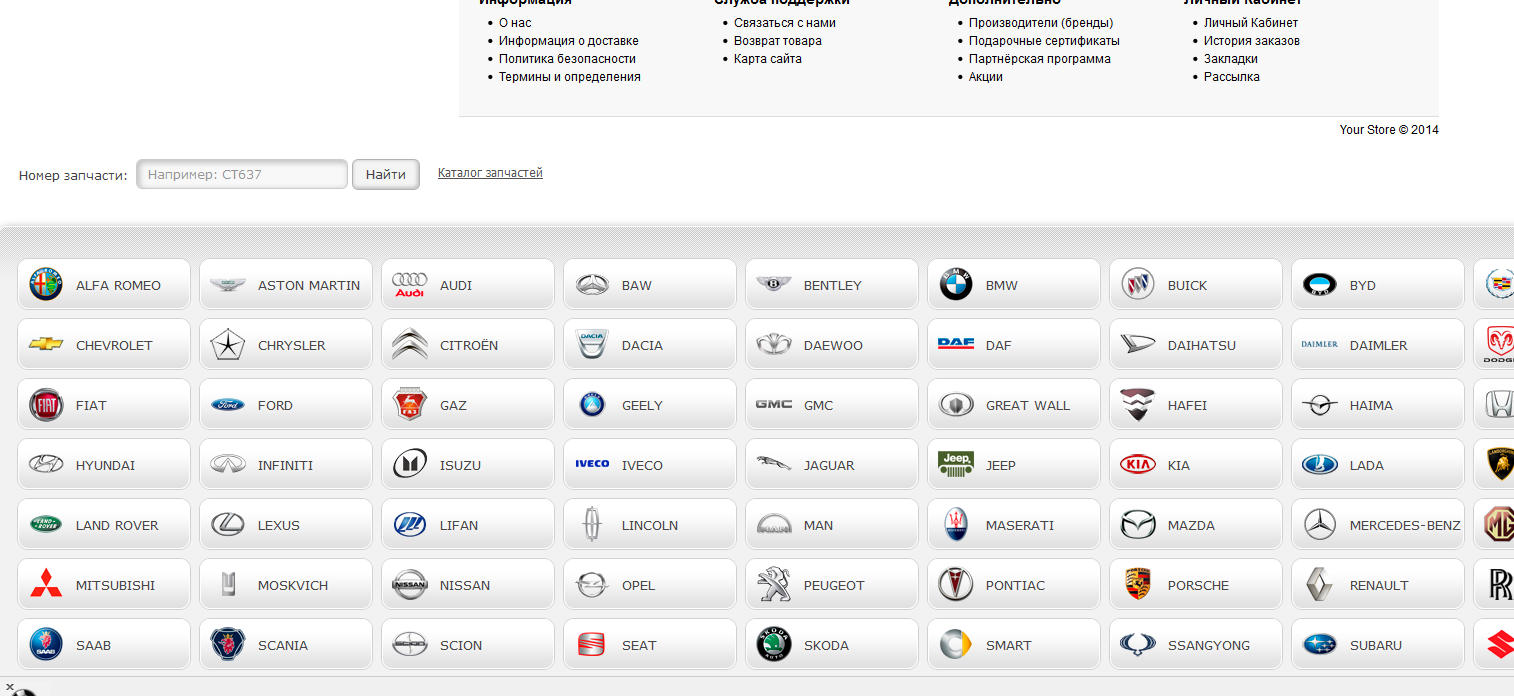Open Карта сайта link

pyautogui.click(x=768, y=59)
